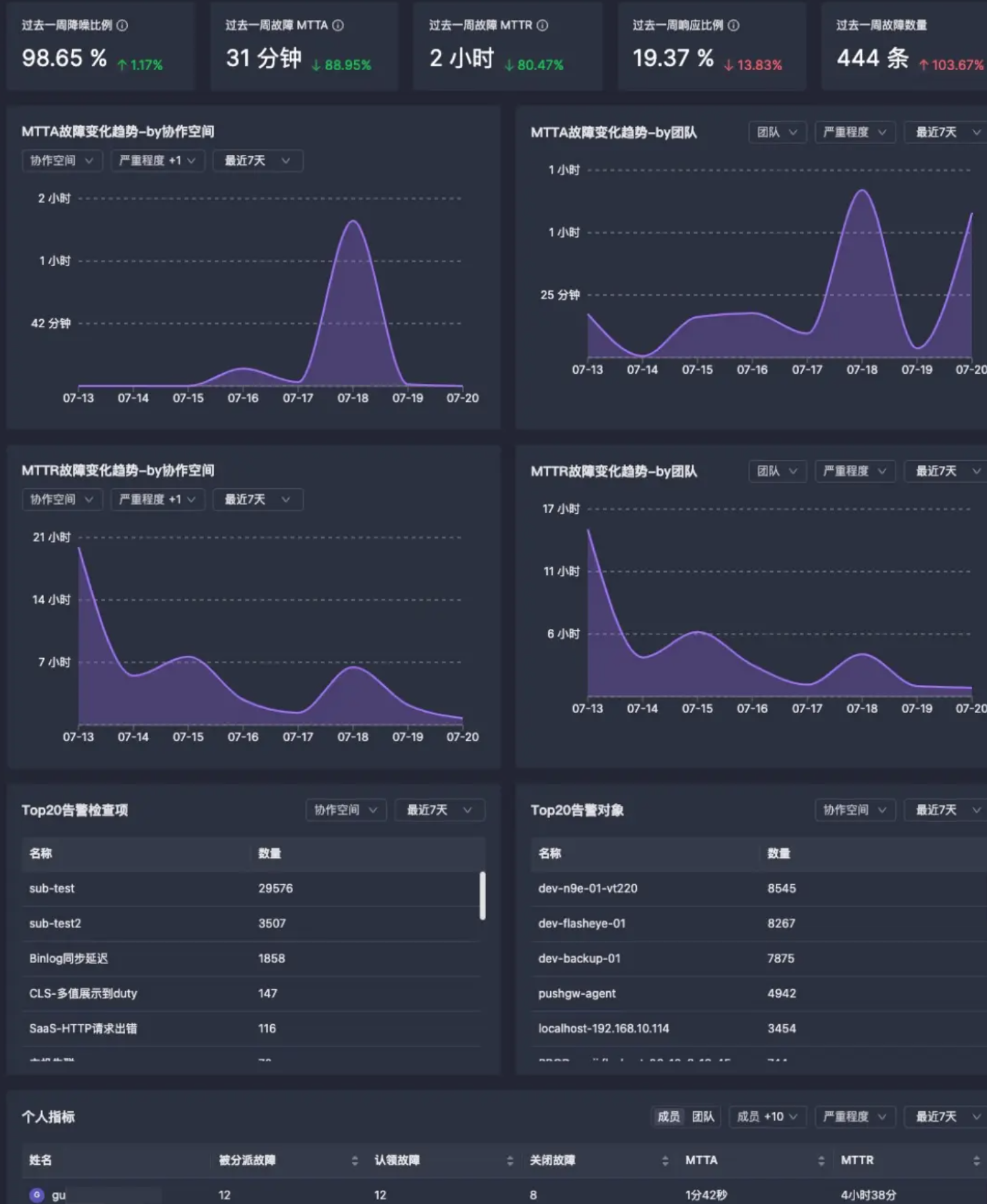Click the 19.37 % response ratio value

673,59
